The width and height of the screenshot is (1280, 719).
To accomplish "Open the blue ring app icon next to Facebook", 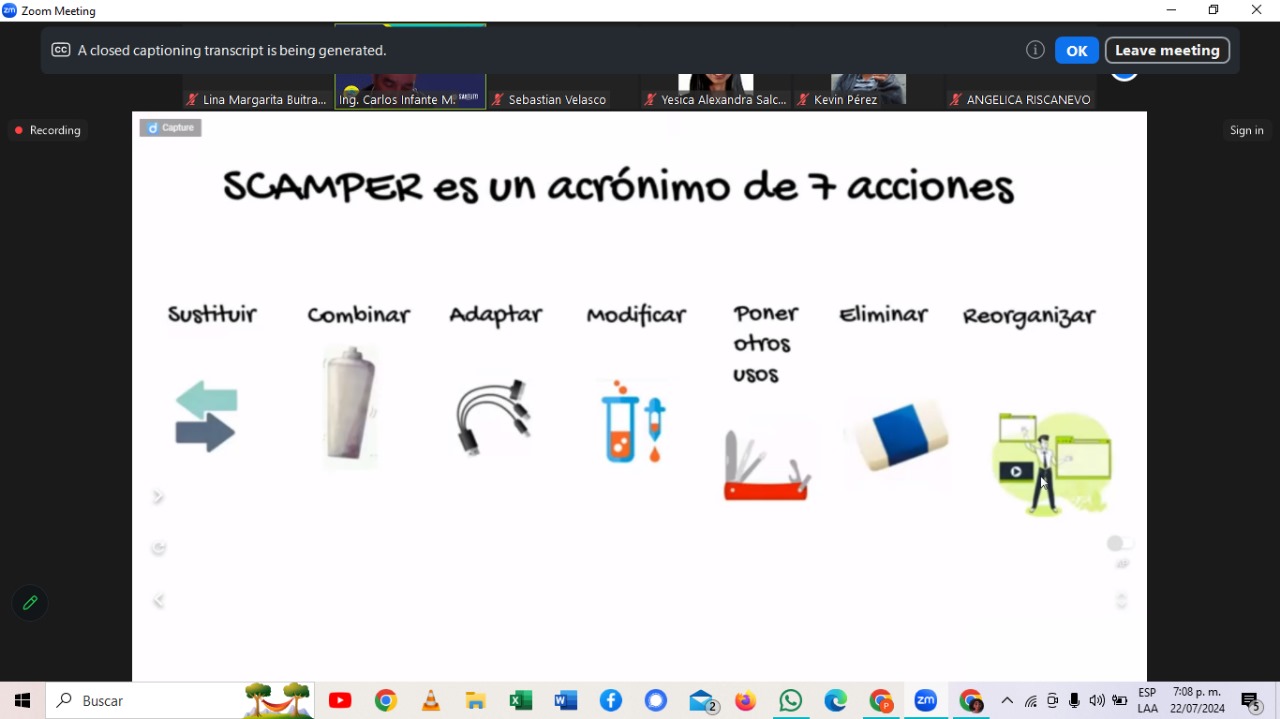I will point(656,701).
